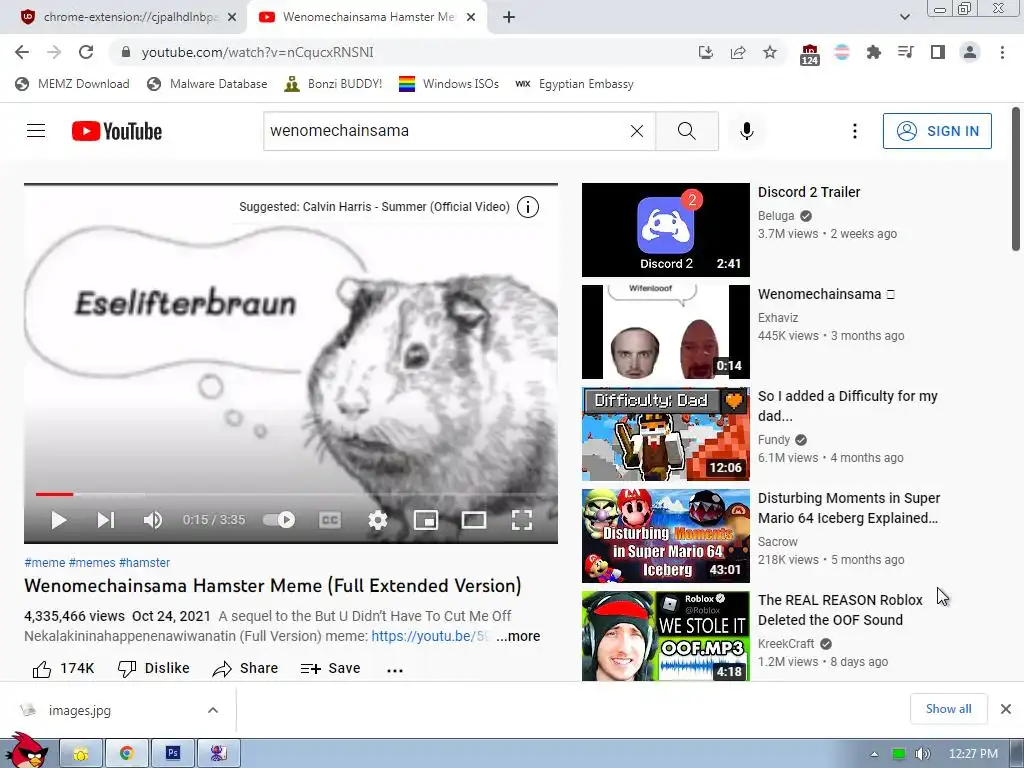Reload the YouTube page

coord(86,52)
